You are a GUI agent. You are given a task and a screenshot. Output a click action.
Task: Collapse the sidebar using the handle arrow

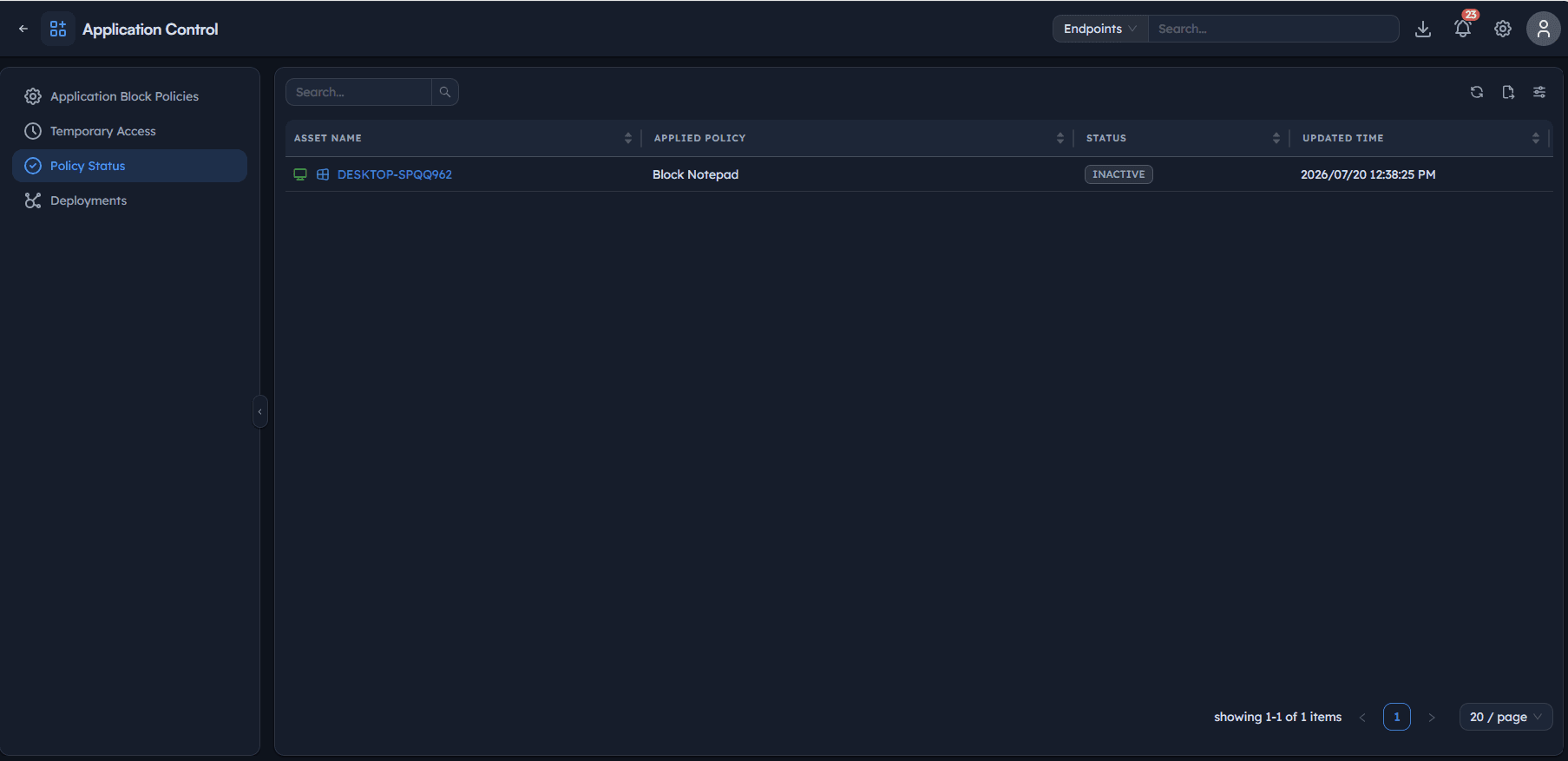click(260, 411)
